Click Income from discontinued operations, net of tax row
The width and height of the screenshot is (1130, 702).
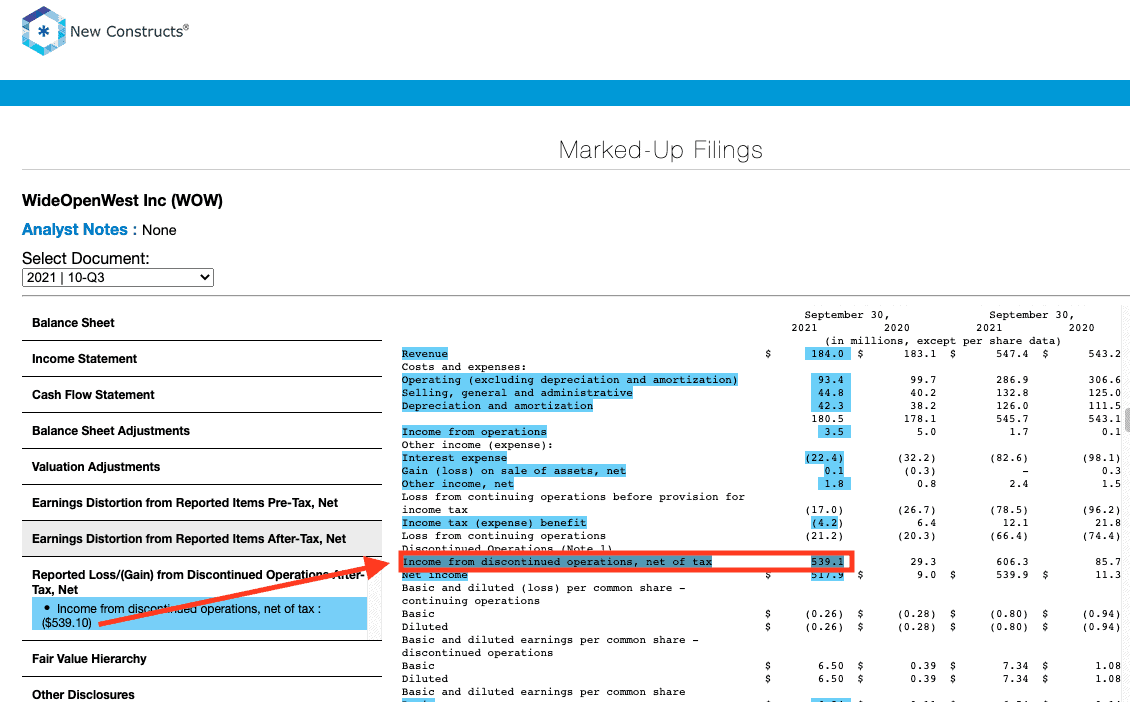click(626, 562)
